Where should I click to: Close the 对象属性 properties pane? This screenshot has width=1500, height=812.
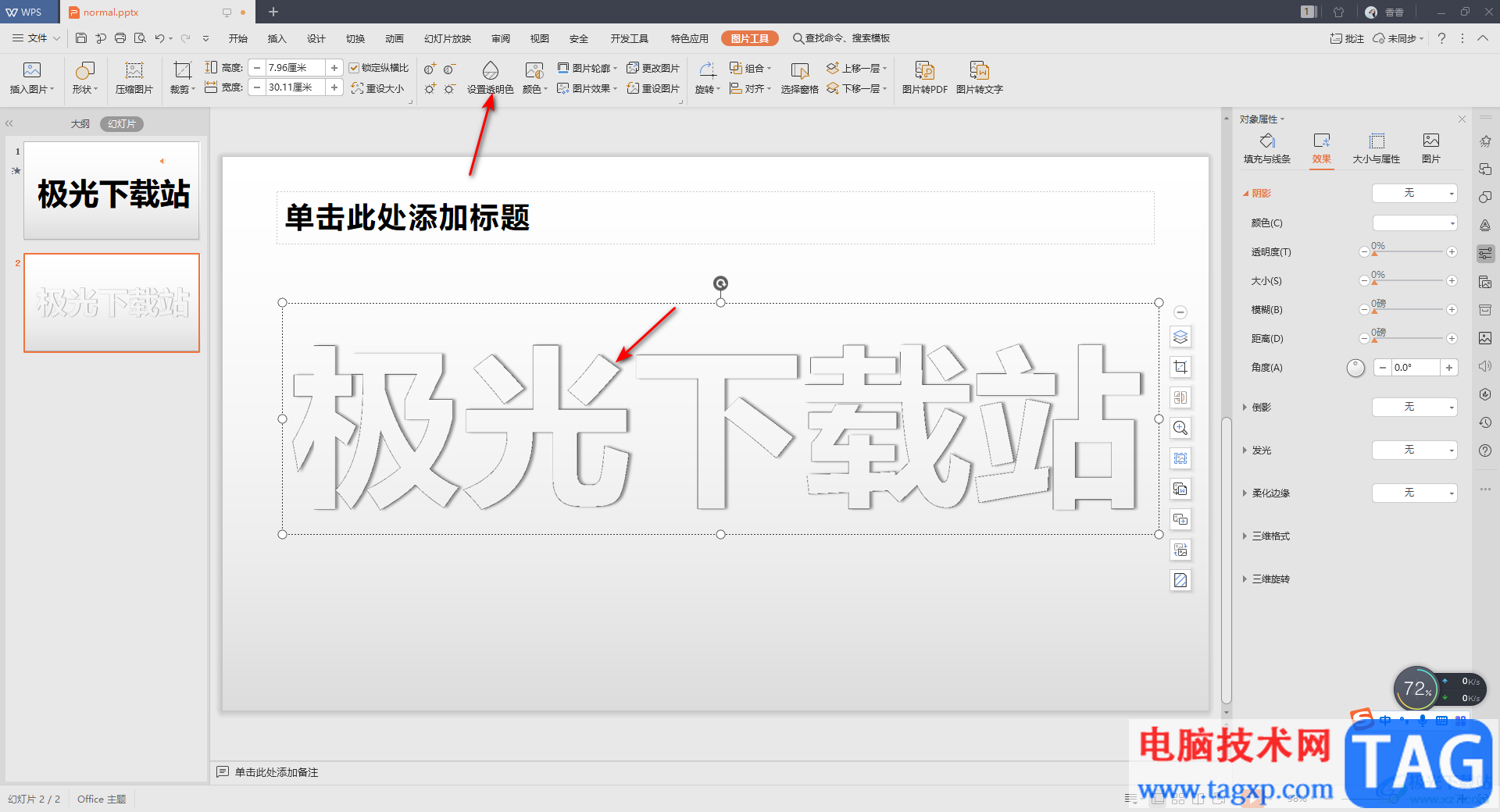coord(1462,119)
